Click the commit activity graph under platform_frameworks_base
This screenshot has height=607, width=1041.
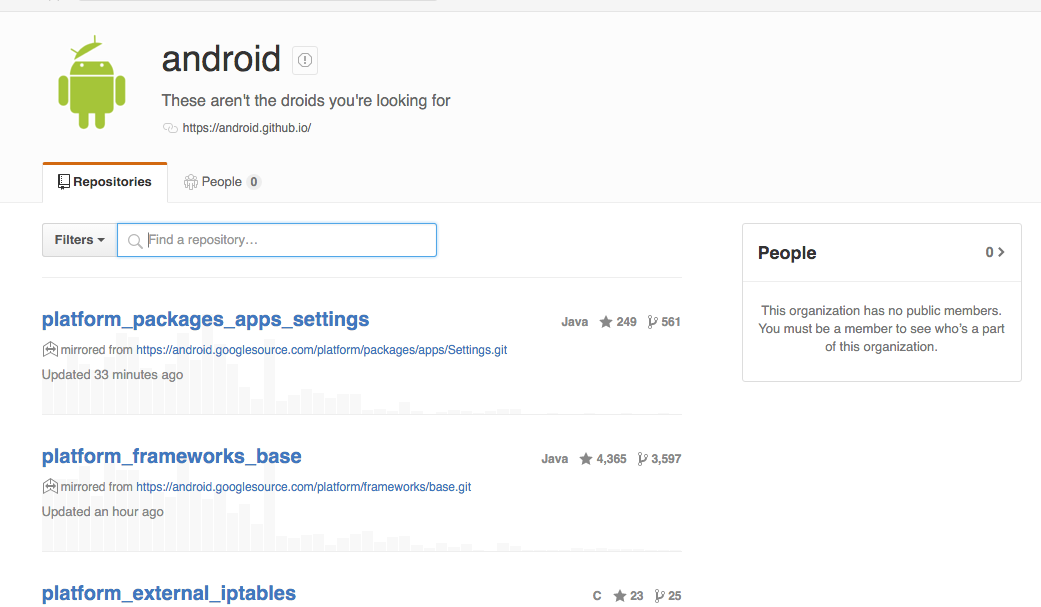coord(360,540)
